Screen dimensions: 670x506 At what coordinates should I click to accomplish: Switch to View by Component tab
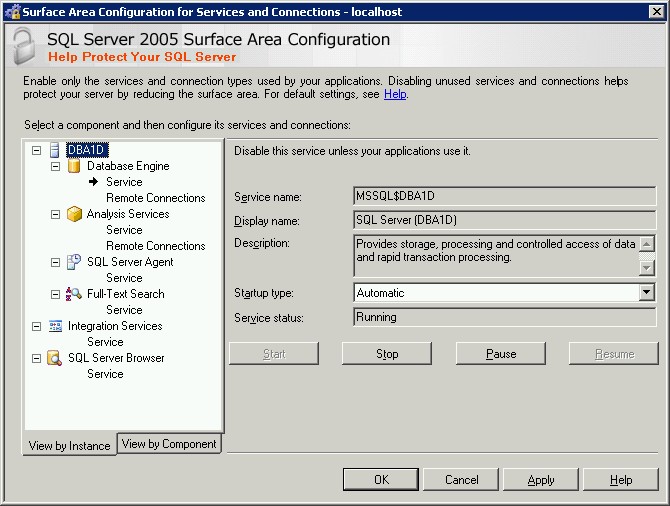click(x=169, y=444)
